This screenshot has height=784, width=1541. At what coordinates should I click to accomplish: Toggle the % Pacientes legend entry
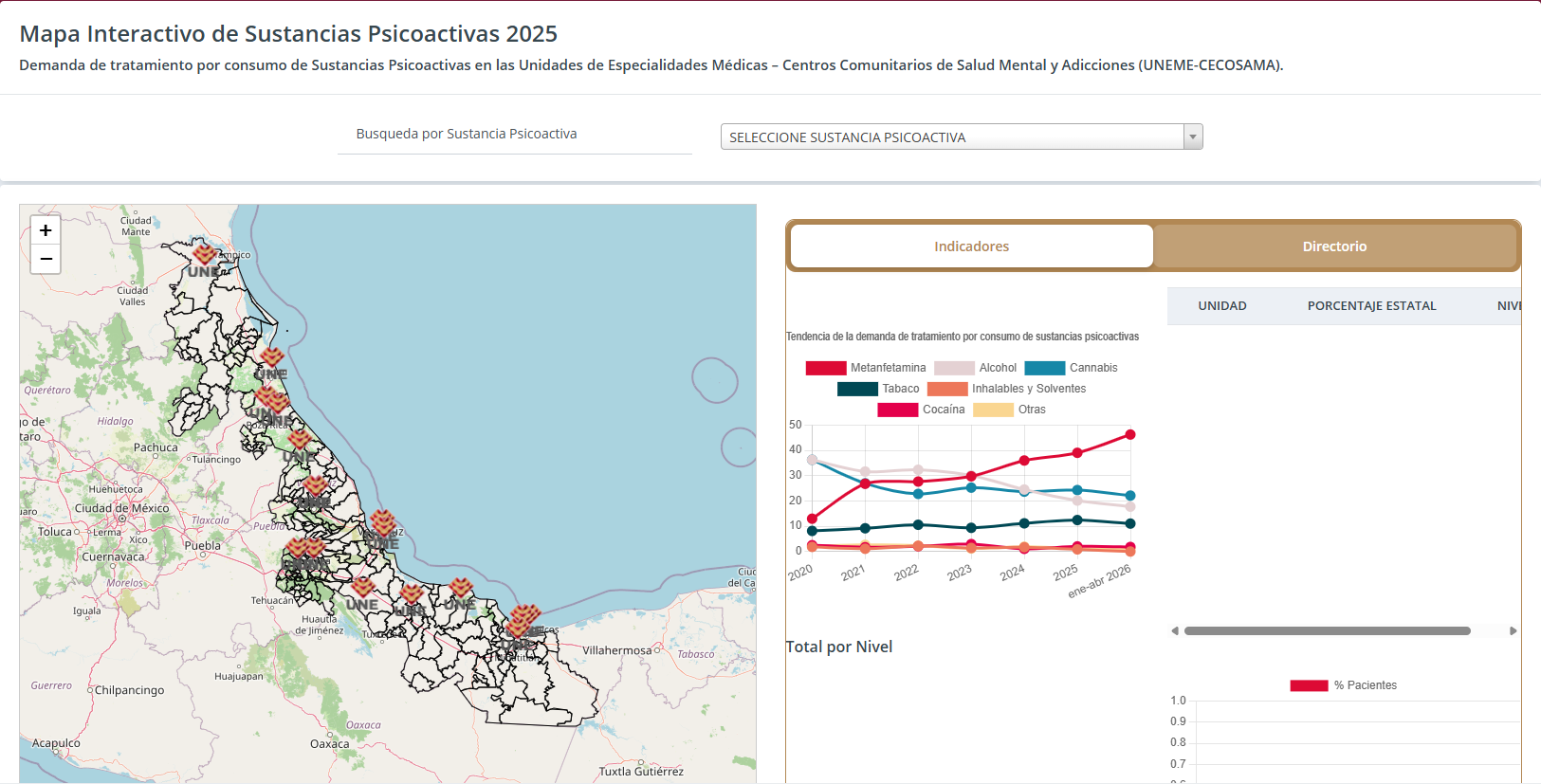coord(1343,685)
